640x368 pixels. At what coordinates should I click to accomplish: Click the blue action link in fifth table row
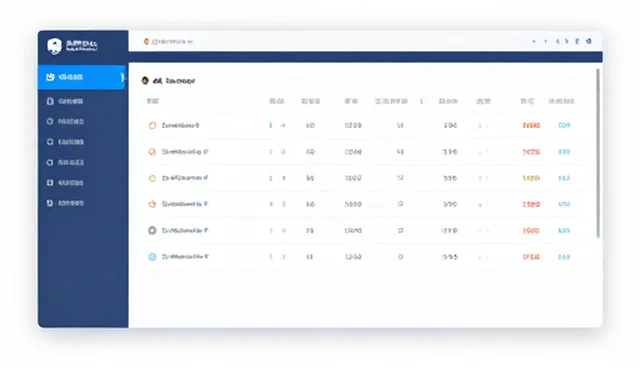click(x=564, y=231)
